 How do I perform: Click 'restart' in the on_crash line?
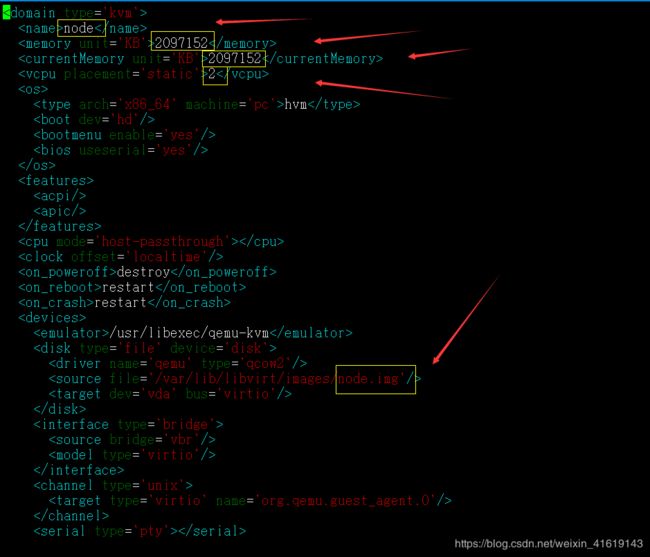point(121,302)
